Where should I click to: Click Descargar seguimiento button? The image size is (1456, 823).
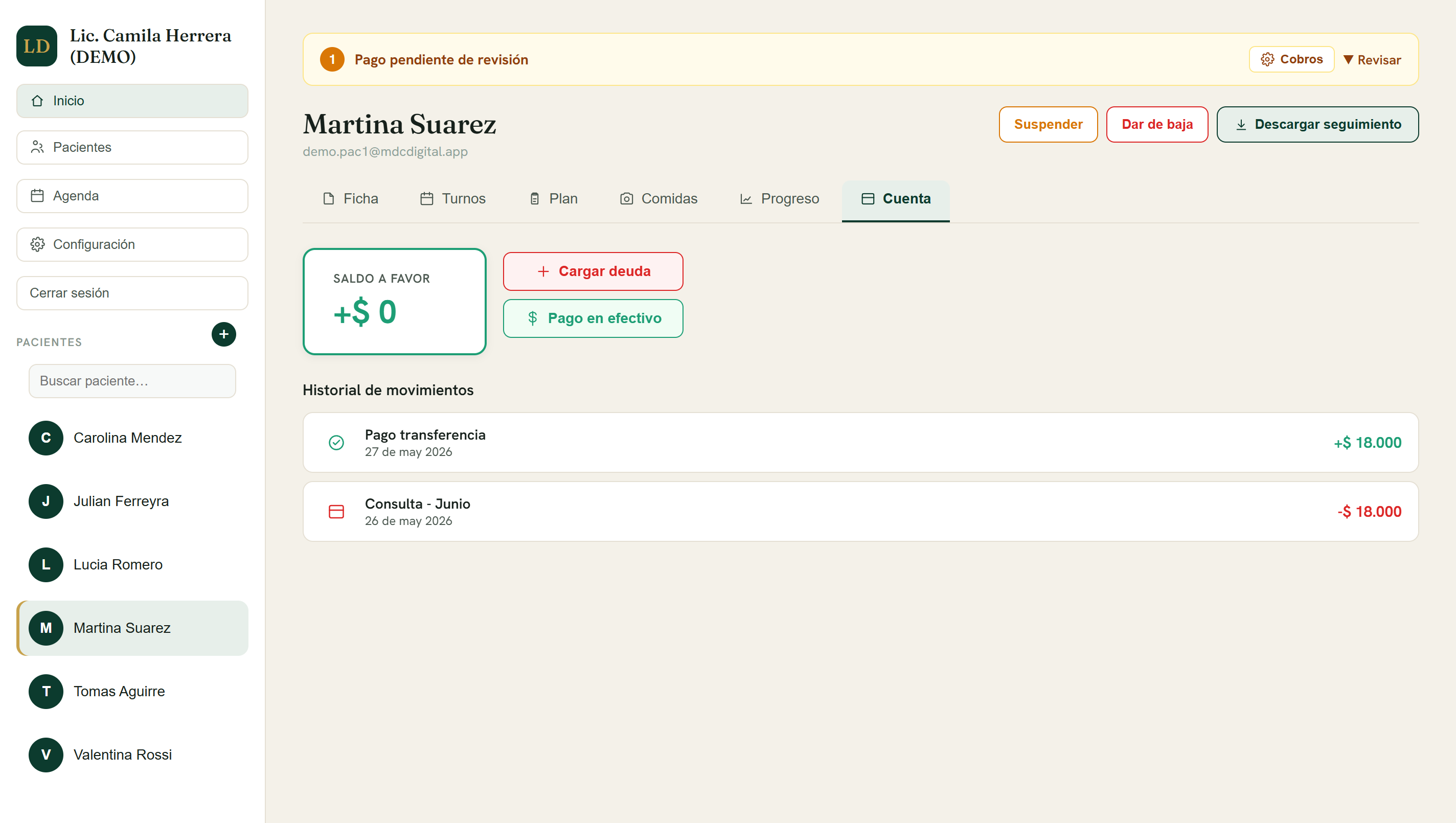point(1317,124)
